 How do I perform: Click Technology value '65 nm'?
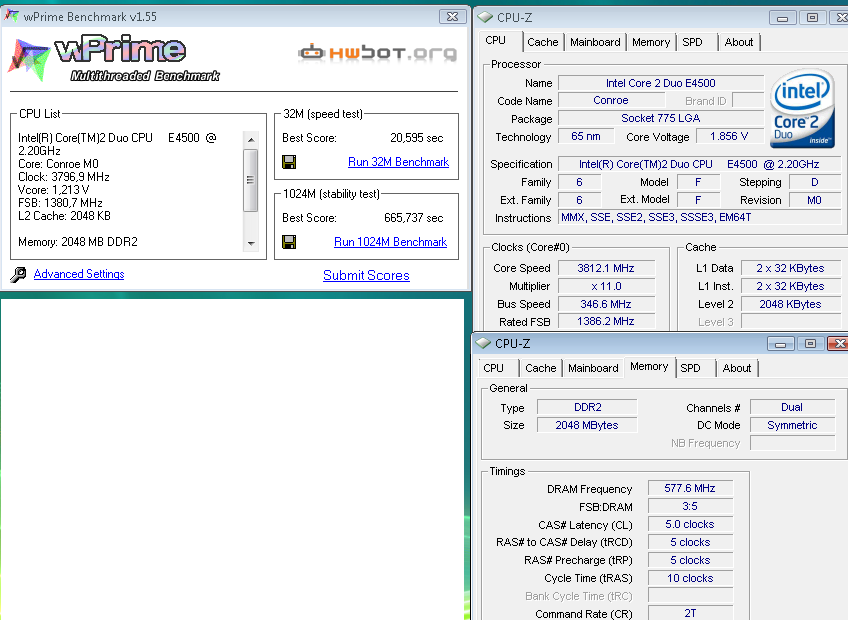pos(586,136)
